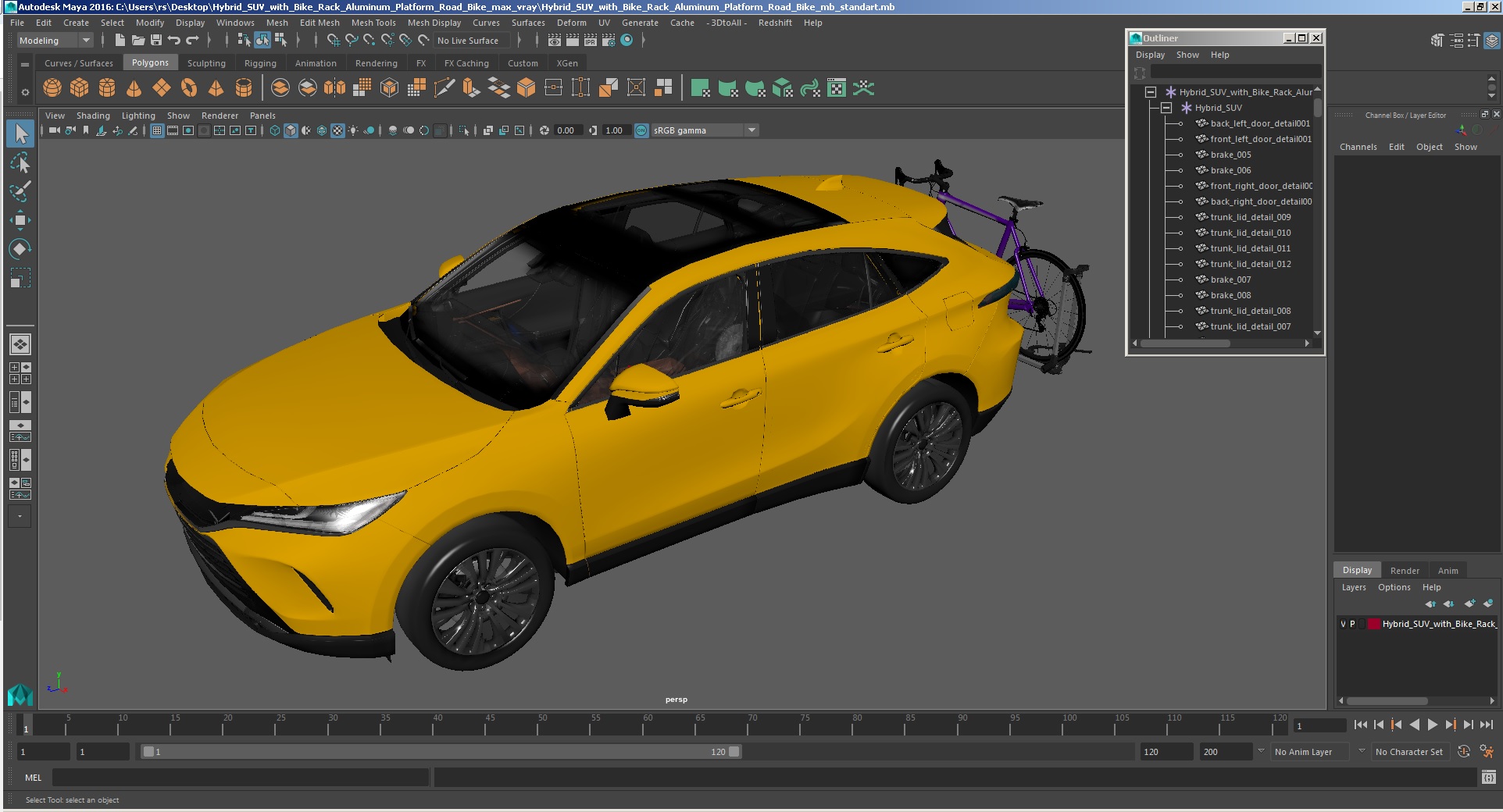1503x812 pixels.
Task: Activate the Scale tool
Action: click(x=20, y=278)
